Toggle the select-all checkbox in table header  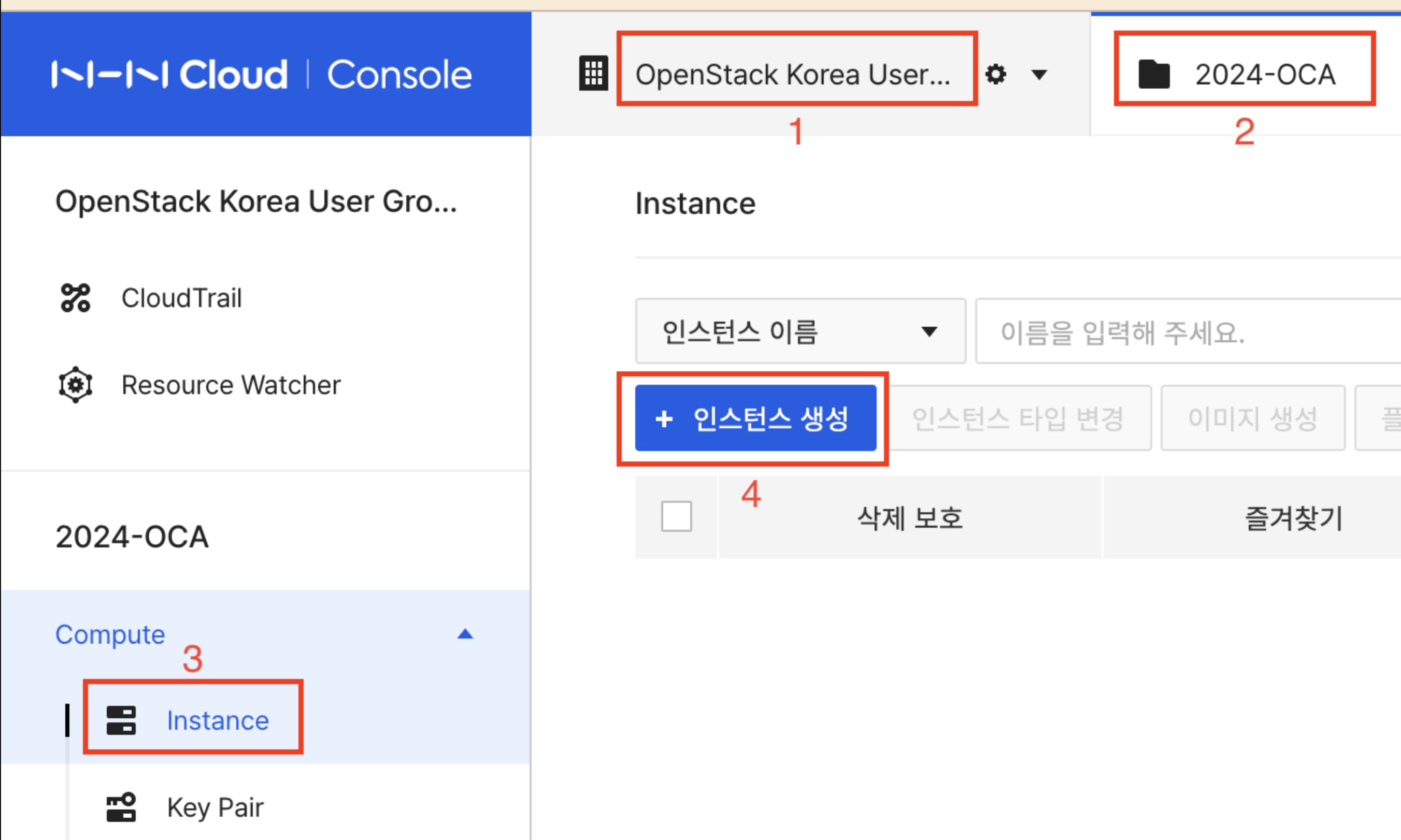[676, 516]
